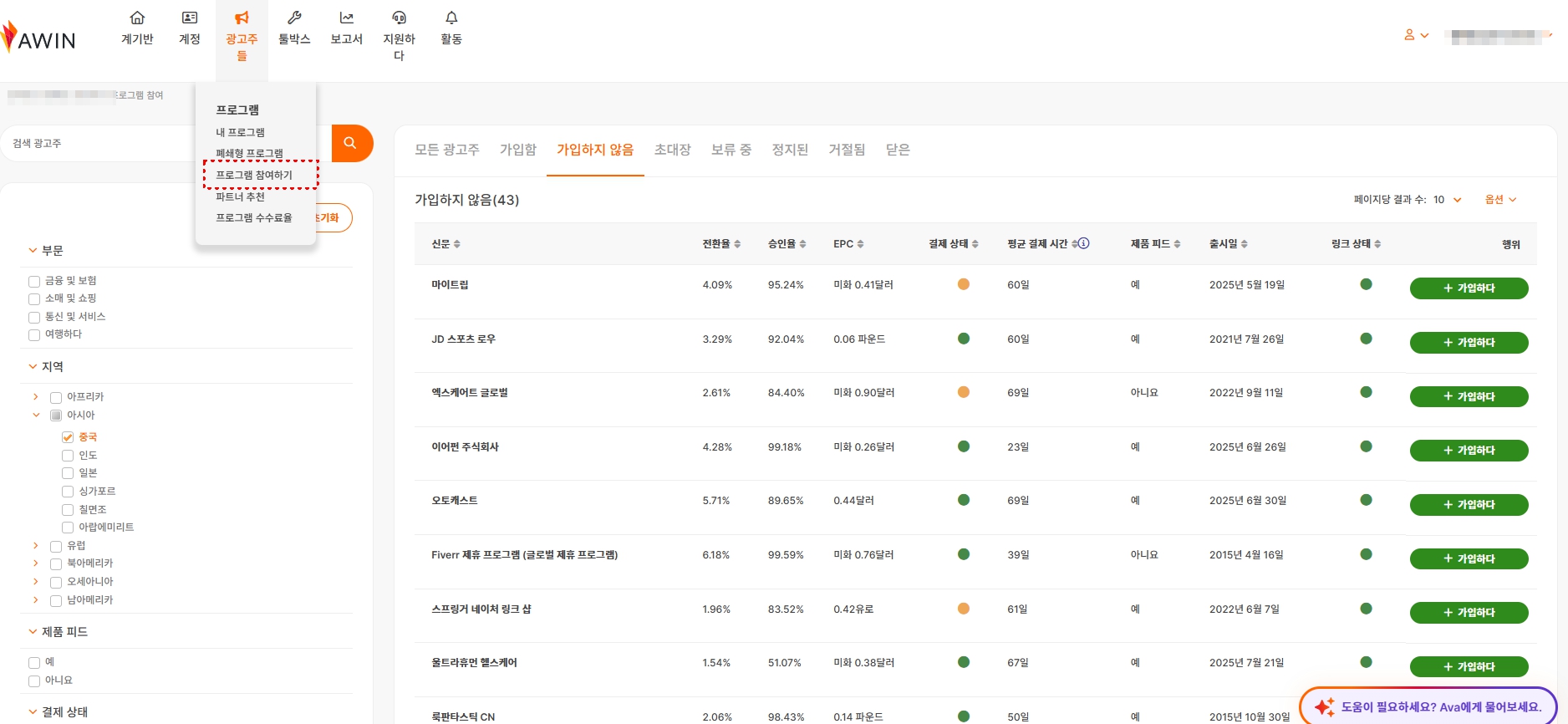1568x724 pixels.
Task: Check the 통신 및 서비스 checkbox
Action: click(34, 318)
